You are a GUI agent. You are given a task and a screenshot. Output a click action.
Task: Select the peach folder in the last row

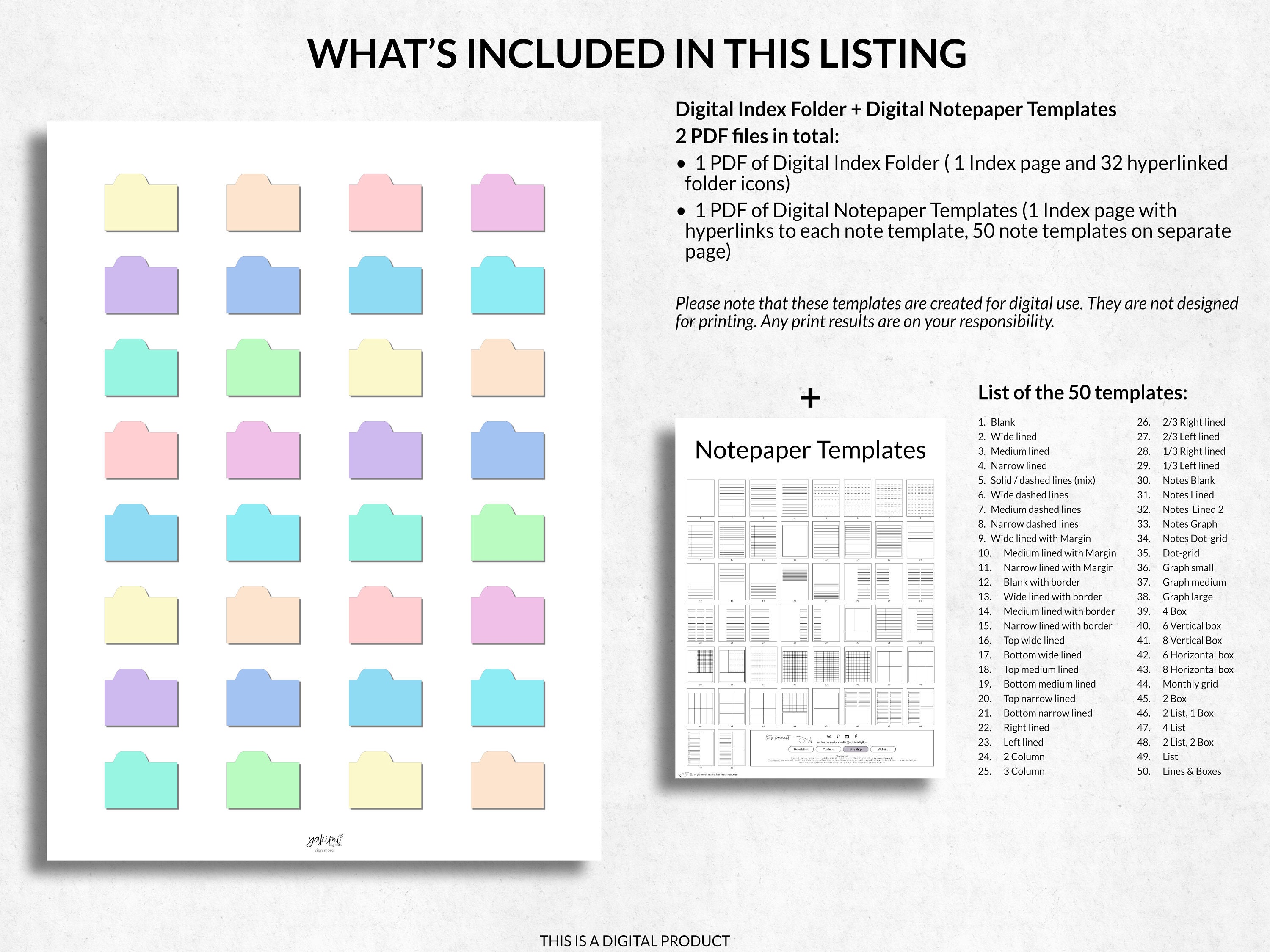[x=508, y=780]
